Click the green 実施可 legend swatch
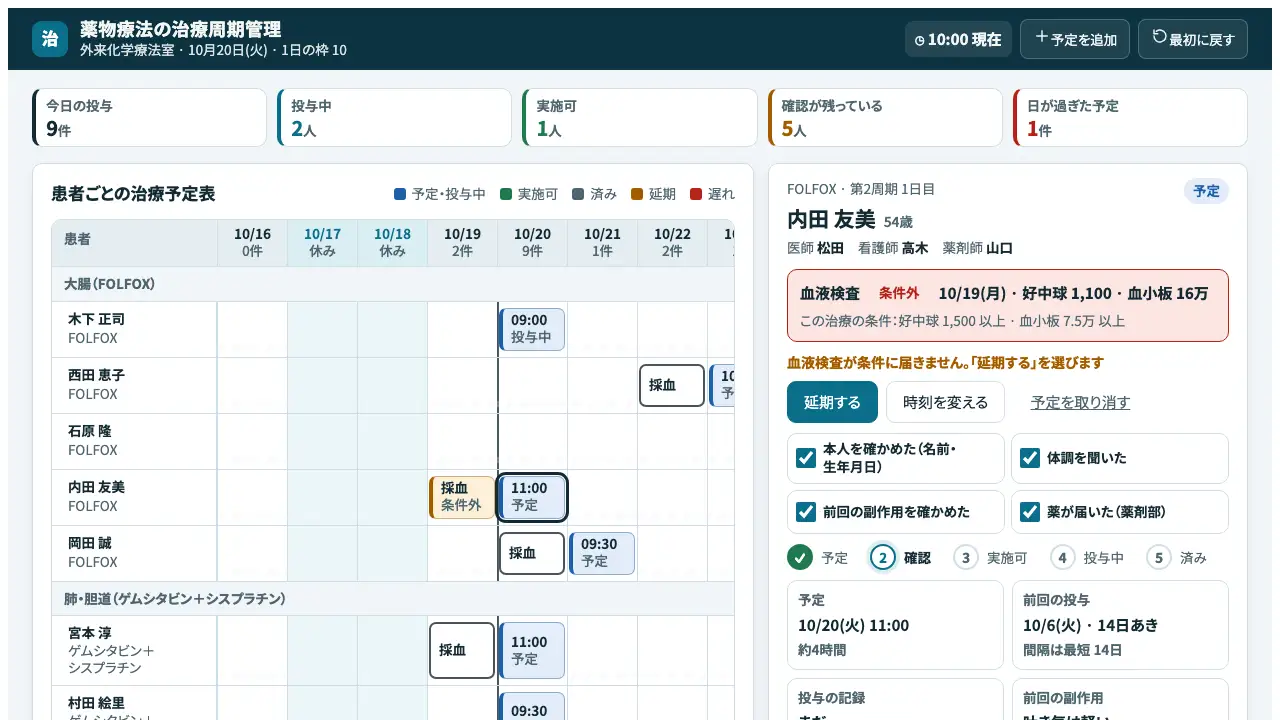This screenshot has width=1280, height=720. click(x=506, y=194)
